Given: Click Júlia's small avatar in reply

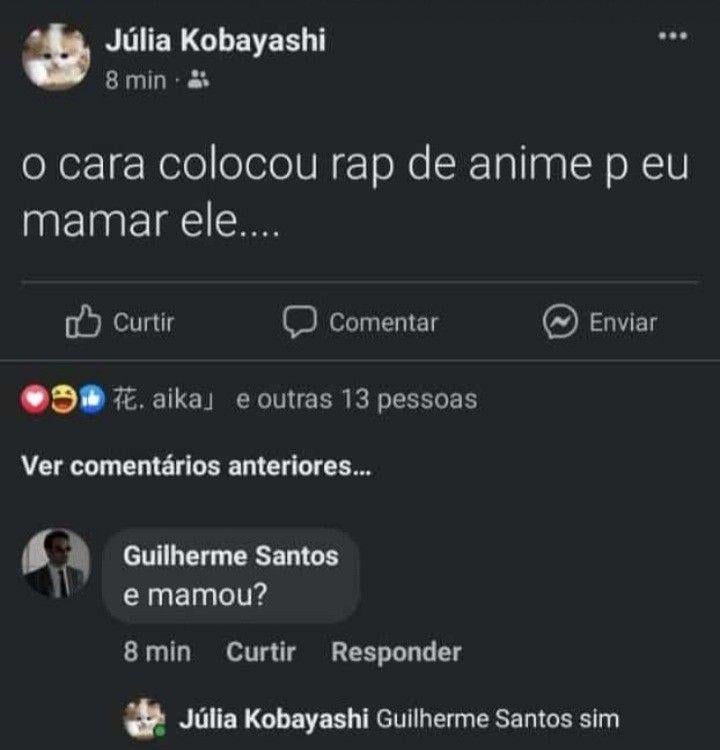Looking at the screenshot, I should pyautogui.click(x=144, y=718).
